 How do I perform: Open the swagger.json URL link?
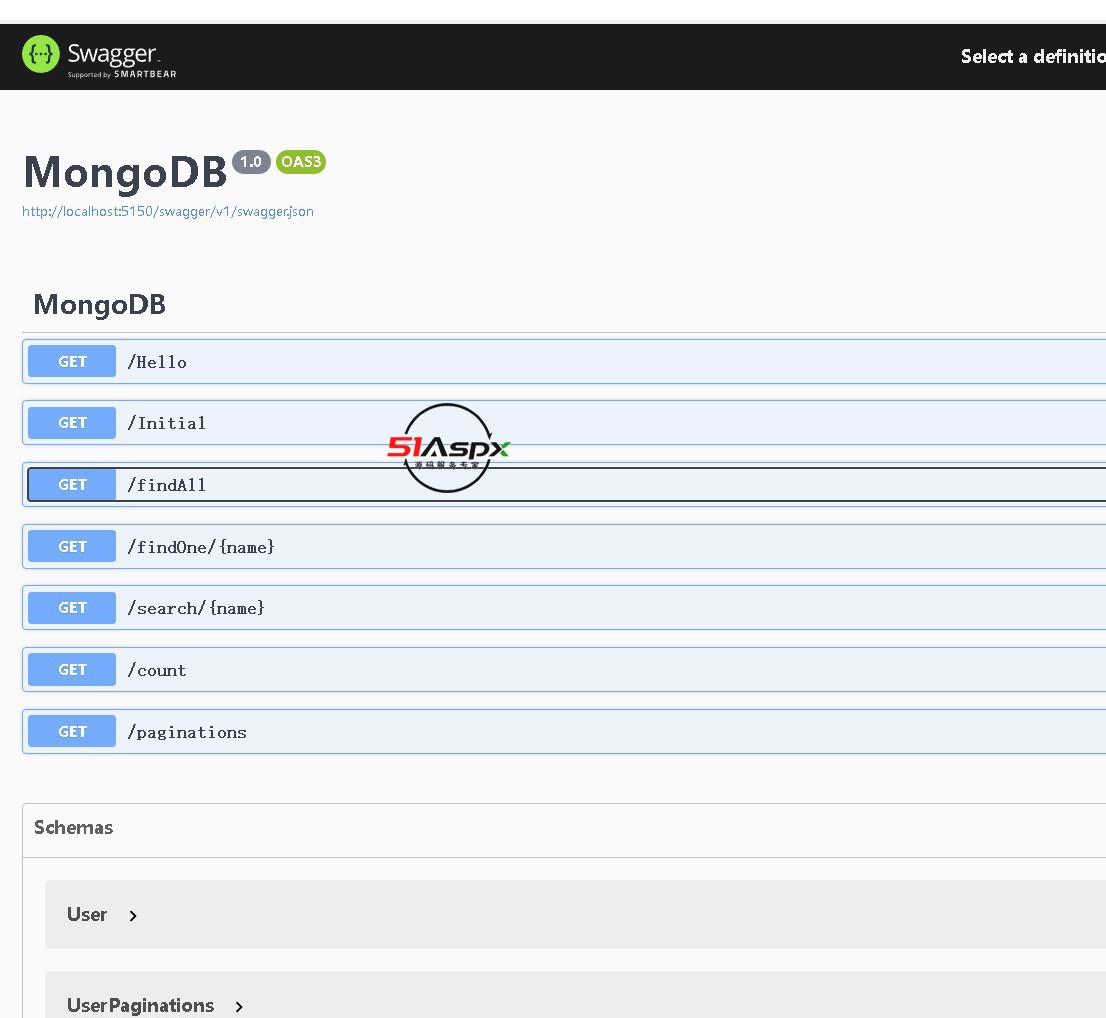click(x=168, y=212)
